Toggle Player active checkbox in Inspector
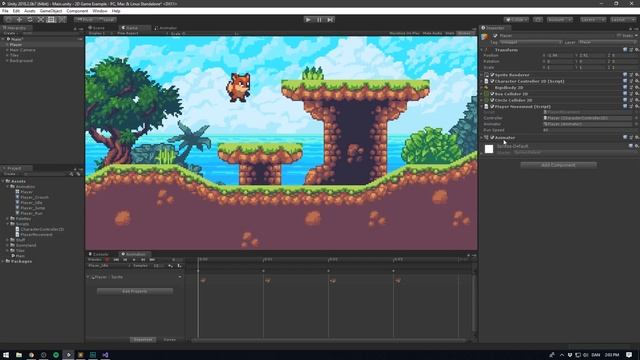The height and width of the screenshot is (360, 640). click(x=495, y=36)
